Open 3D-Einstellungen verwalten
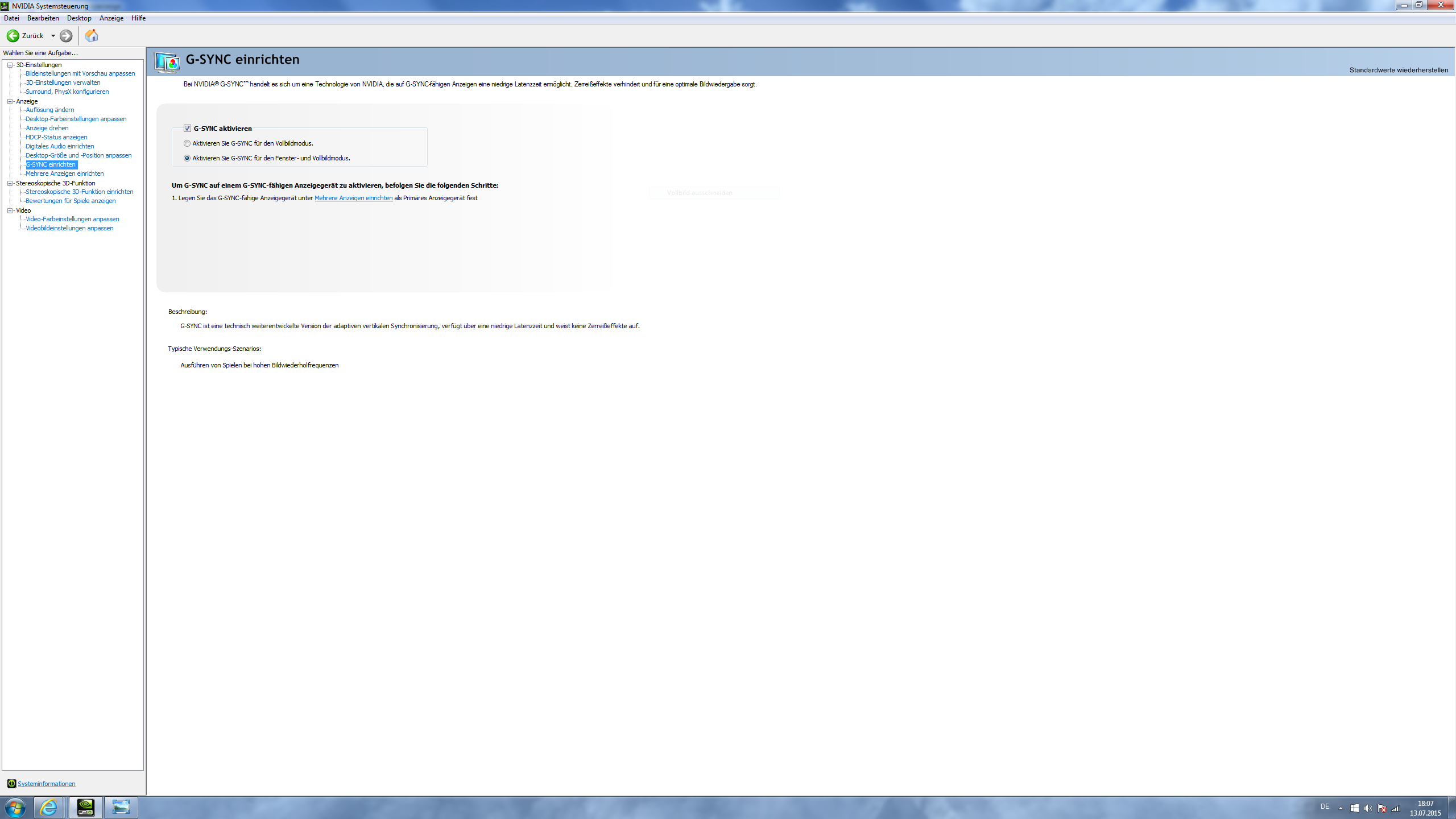The width and height of the screenshot is (1456, 819). coord(63,82)
